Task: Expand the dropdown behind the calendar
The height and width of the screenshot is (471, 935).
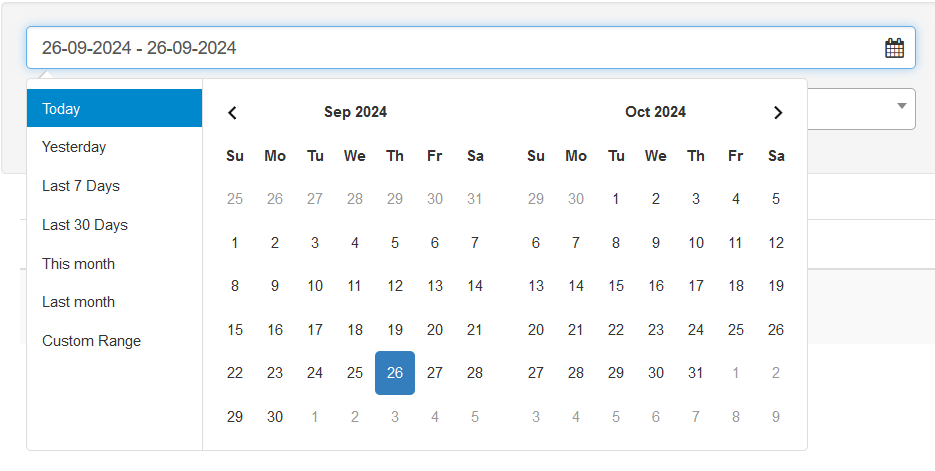Action: pos(901,106)
